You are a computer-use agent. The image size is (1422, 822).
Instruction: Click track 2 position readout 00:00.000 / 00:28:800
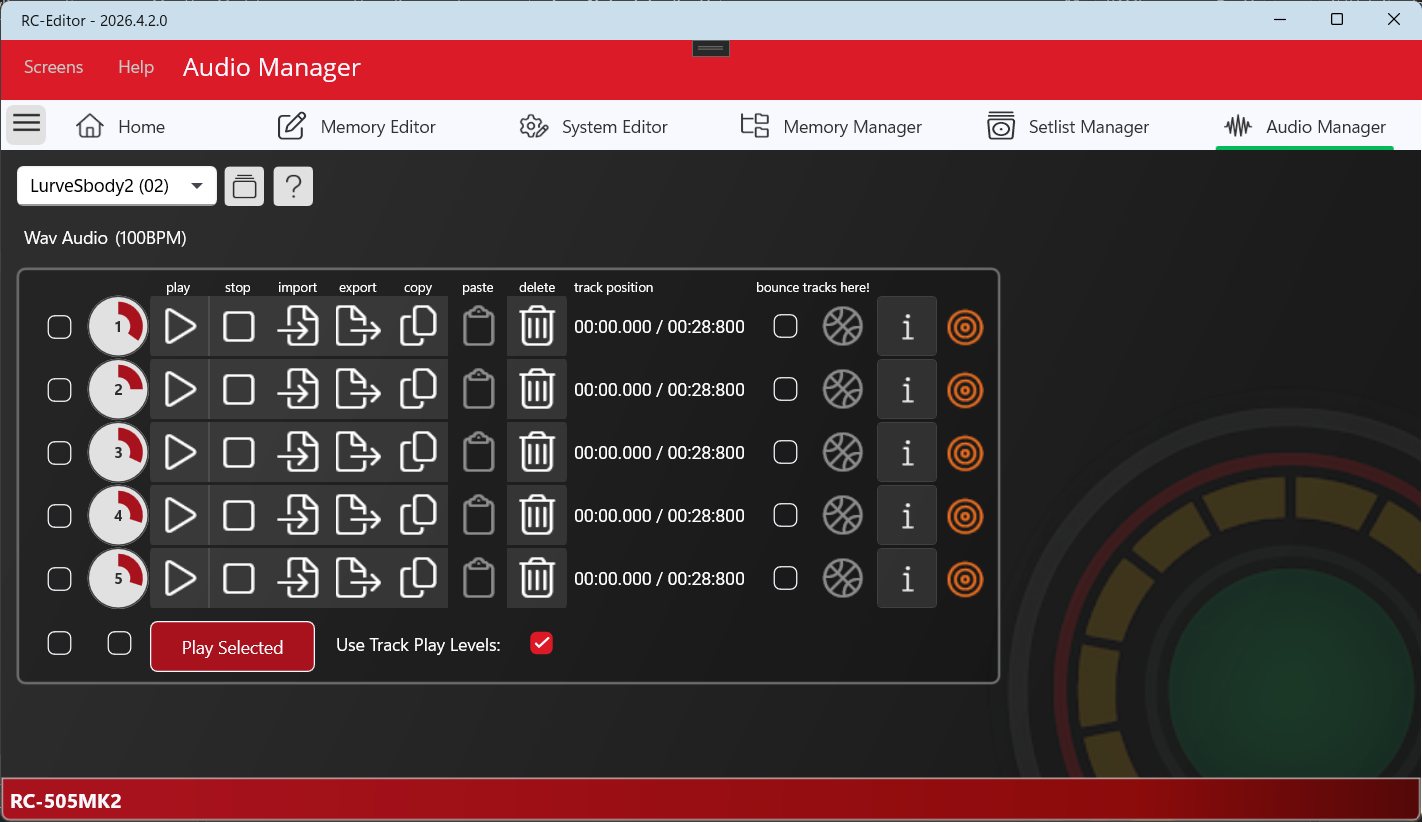coord(659,390)
